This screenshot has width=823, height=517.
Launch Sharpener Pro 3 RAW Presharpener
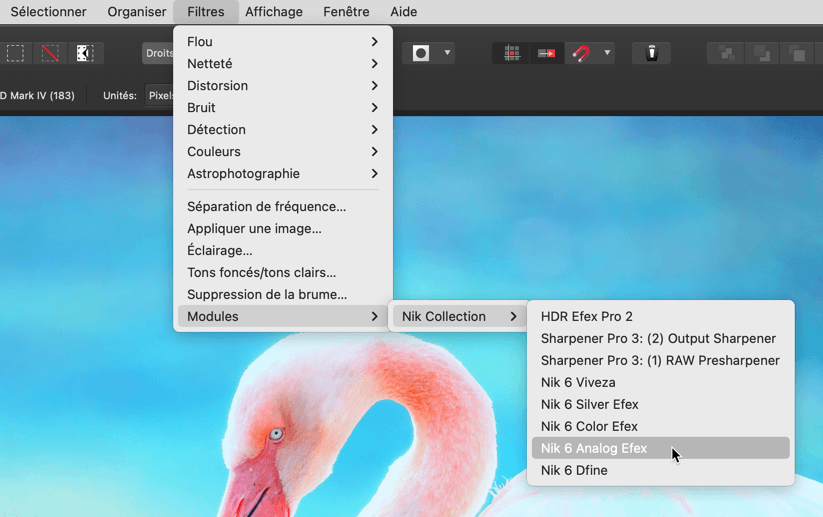pos(661,361)
